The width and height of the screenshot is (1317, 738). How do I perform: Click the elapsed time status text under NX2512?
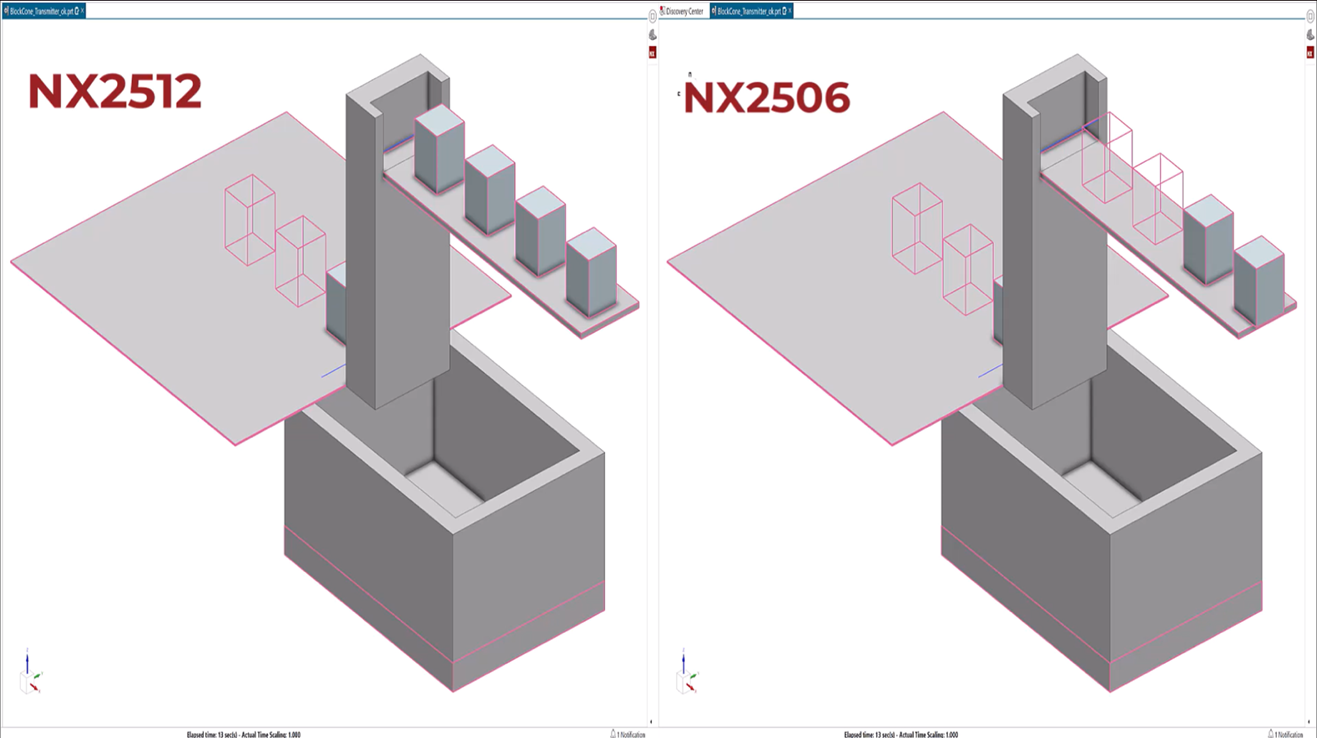tap(244, 733)
